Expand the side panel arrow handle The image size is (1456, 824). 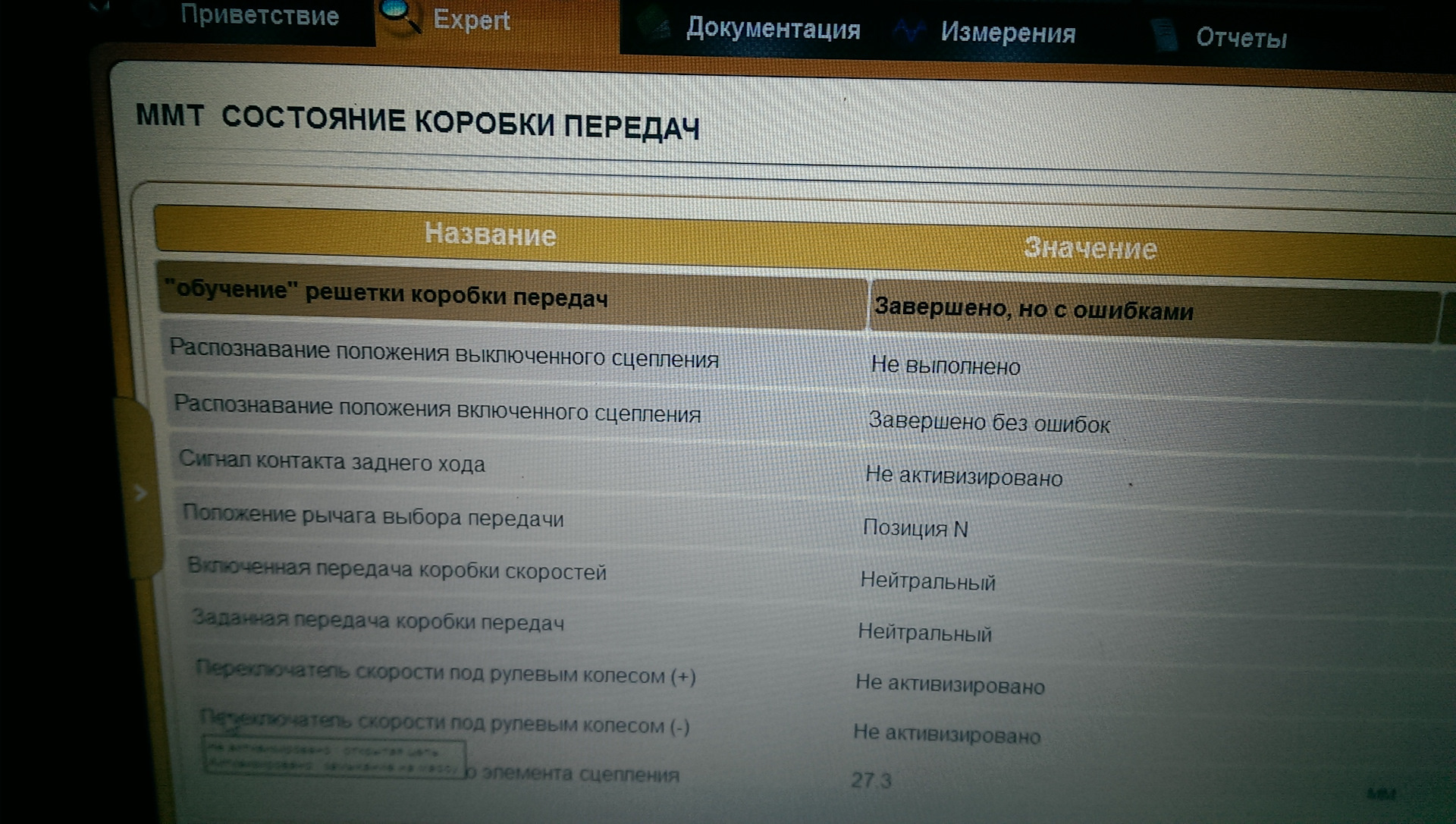[140, 493]
